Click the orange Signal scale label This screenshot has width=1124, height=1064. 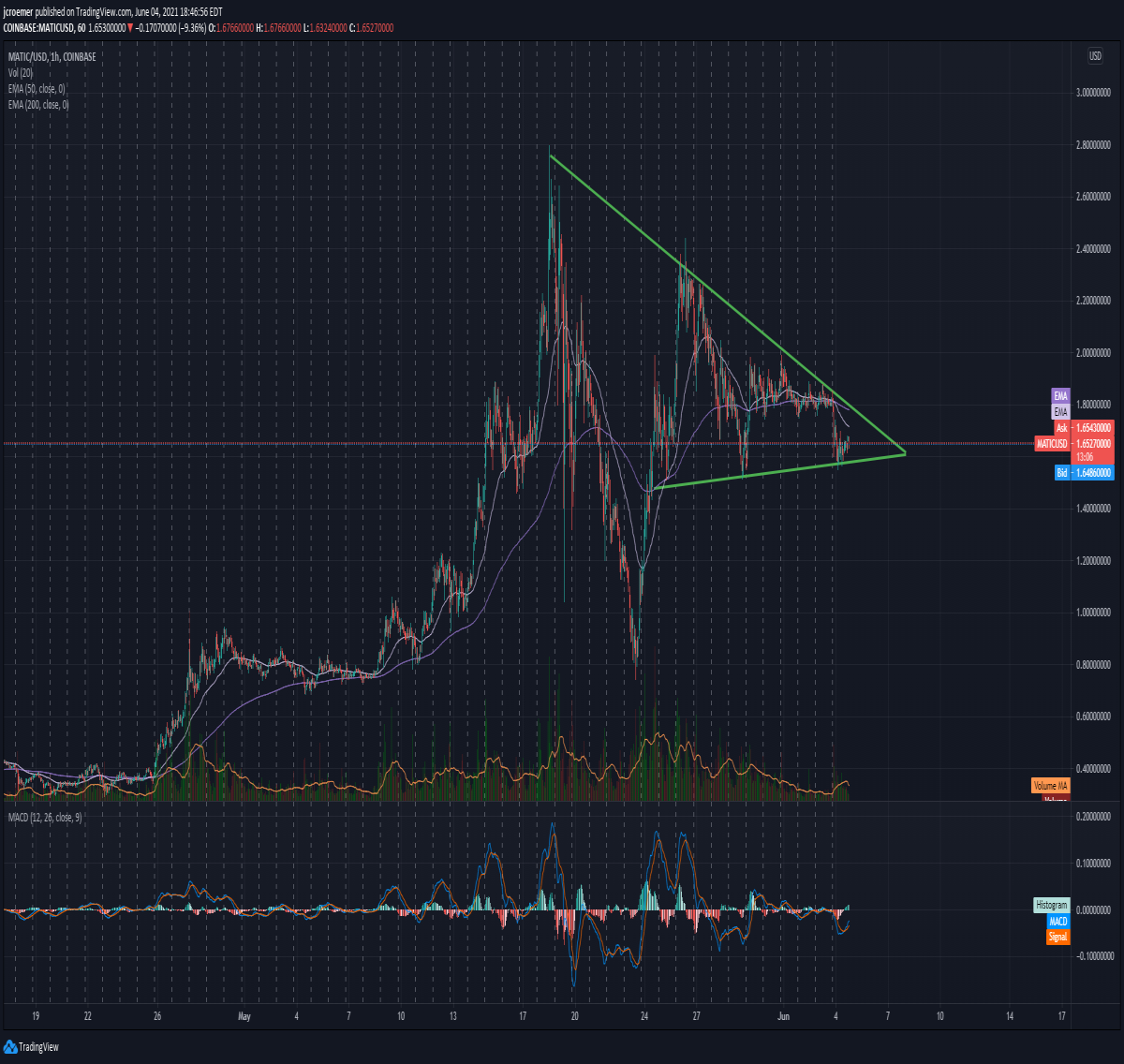(x=1057, y=937)
